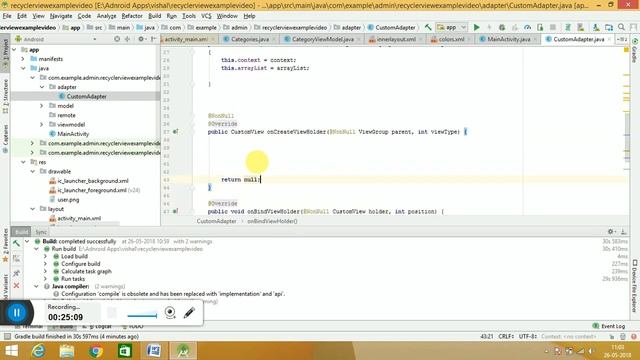Click the hide Build panel icon

point(624,231)
